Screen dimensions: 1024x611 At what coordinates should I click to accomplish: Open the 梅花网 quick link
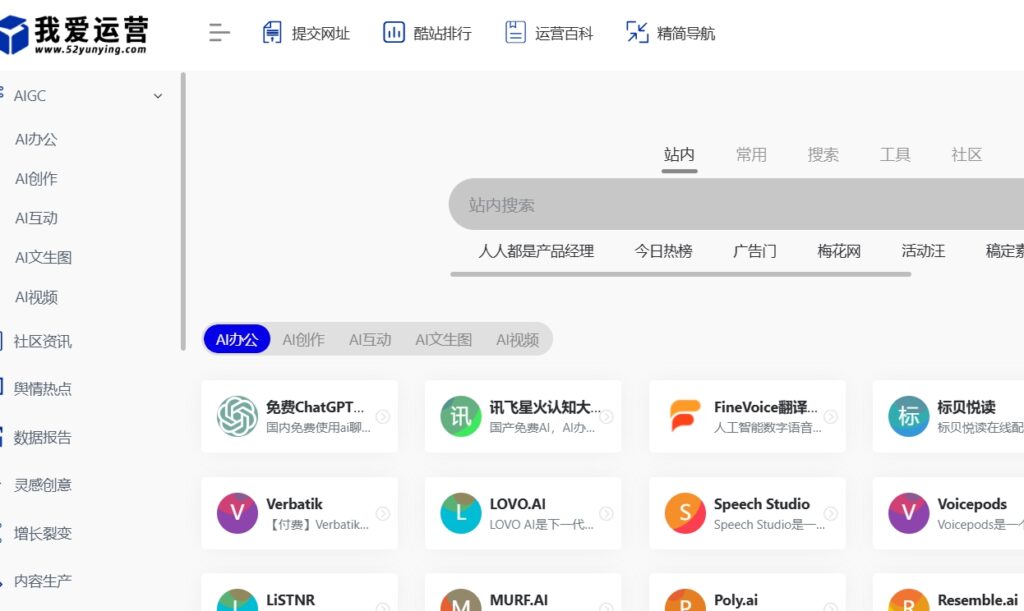[839, 251]
